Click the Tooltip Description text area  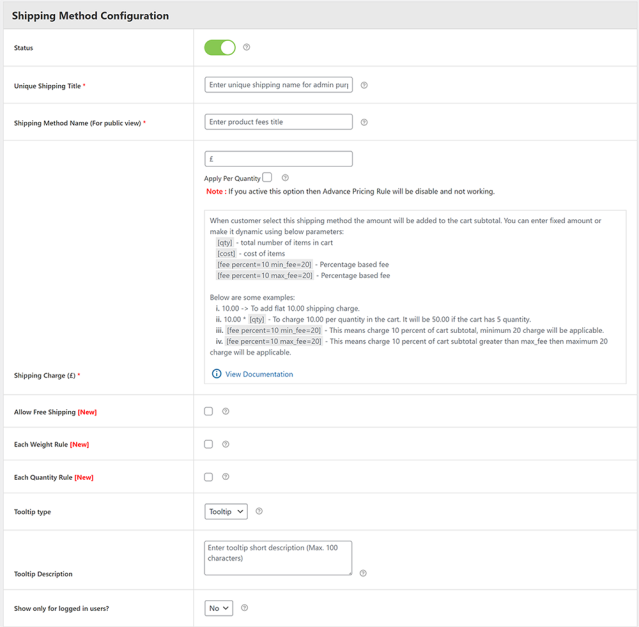pyautogui.click(x=278, y=558)
